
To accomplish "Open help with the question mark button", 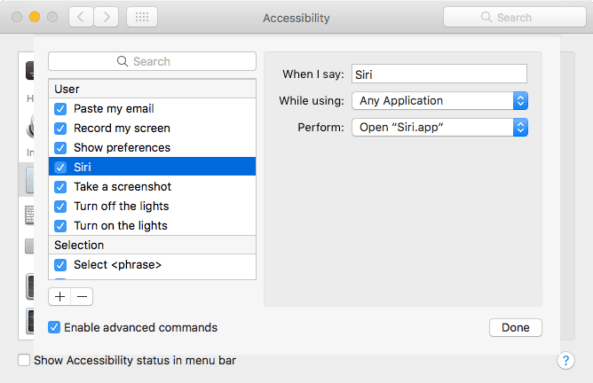I will click(565, 360).
